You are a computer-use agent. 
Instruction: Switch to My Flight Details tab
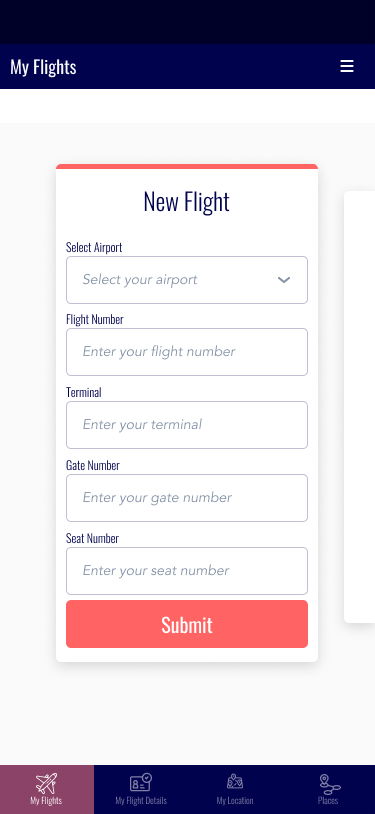[x=141, y=790]
